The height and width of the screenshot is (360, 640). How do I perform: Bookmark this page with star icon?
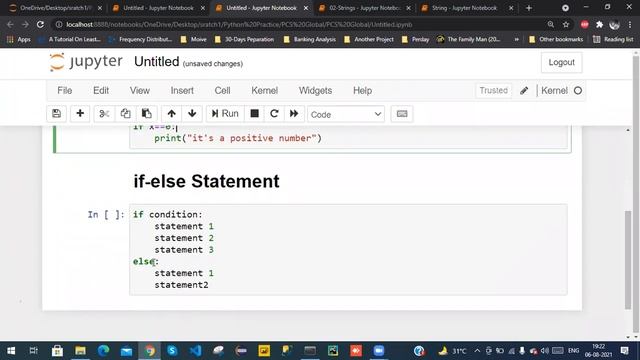point(566,24)
